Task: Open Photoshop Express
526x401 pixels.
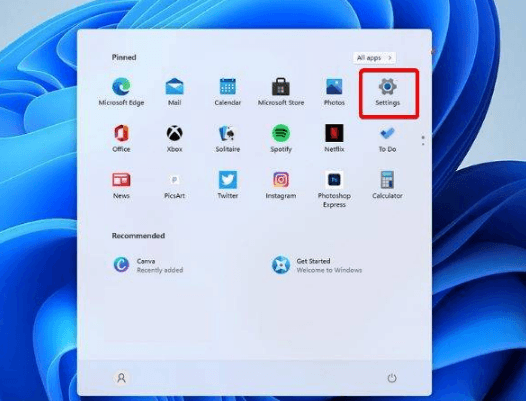Action: point(334,189)
